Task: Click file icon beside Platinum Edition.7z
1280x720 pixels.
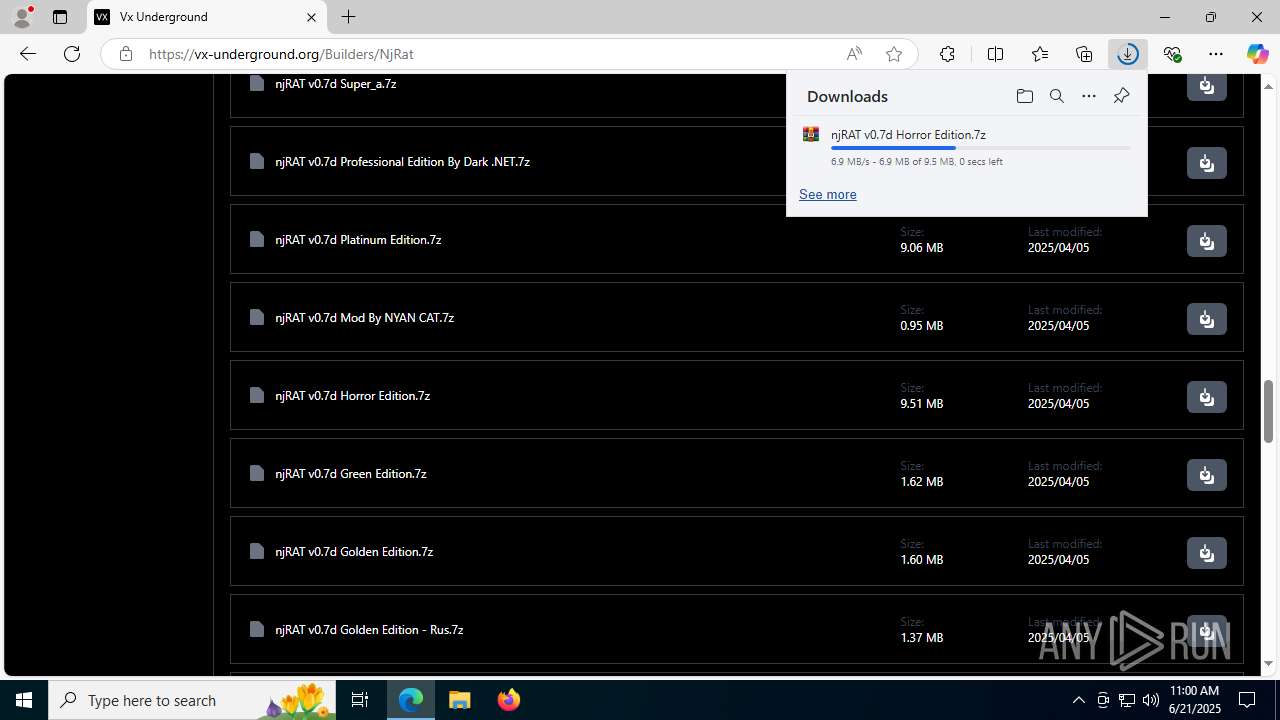Action: (257, 239)
